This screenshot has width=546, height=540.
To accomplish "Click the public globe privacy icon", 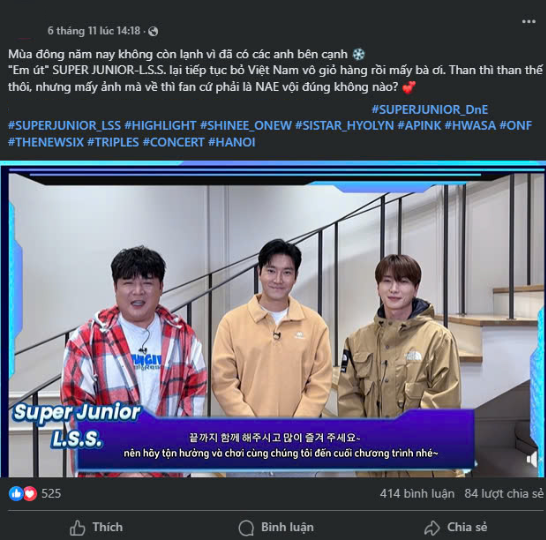I will pyautogui.click(x=153, y=32).
